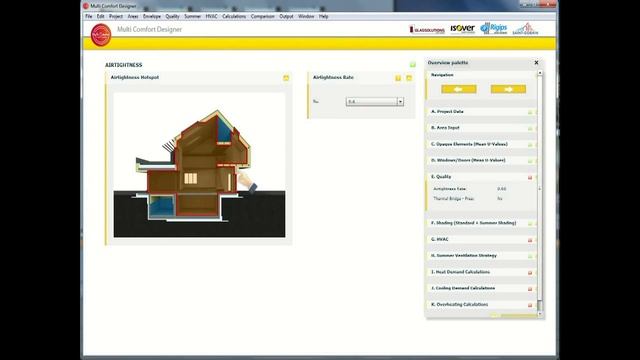Image resolution: width=640 pixels, height=360 pixels.
Task: Click red status icon on Heat Demand row
Action: coord(530,273)
